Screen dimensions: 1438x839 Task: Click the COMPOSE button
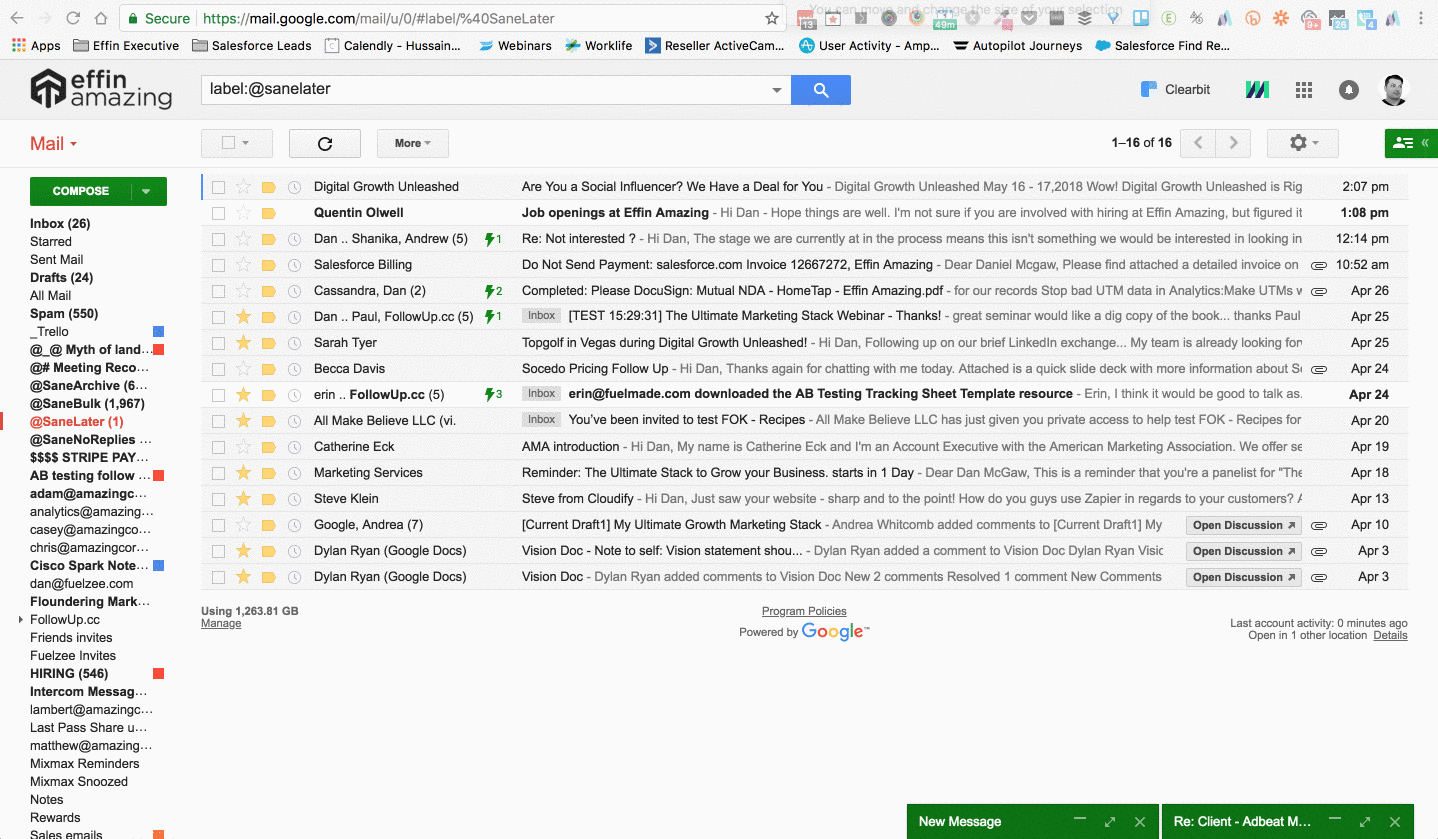81,191
